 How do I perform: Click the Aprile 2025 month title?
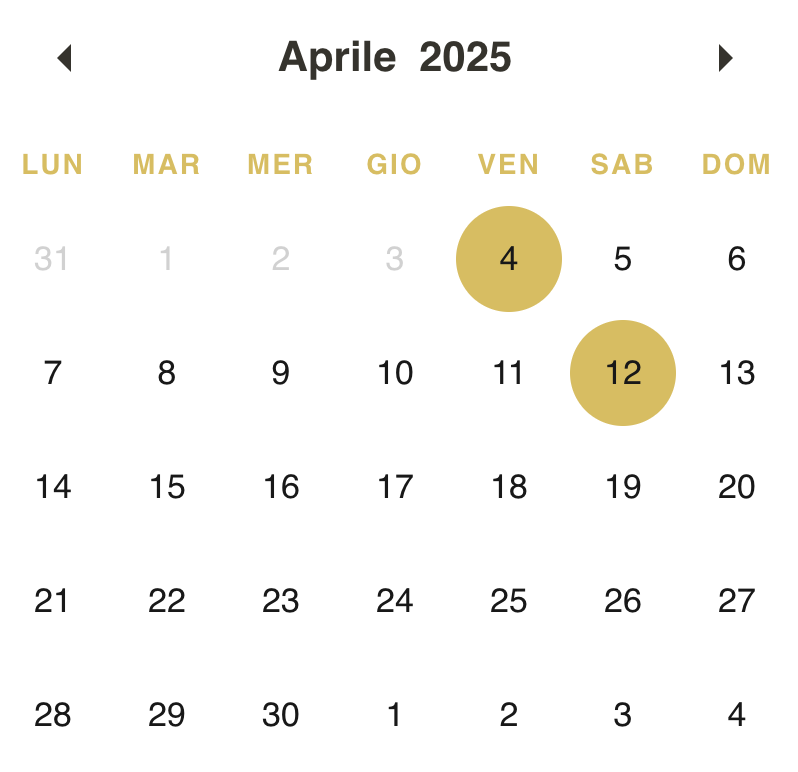click(x=395, y=58)
